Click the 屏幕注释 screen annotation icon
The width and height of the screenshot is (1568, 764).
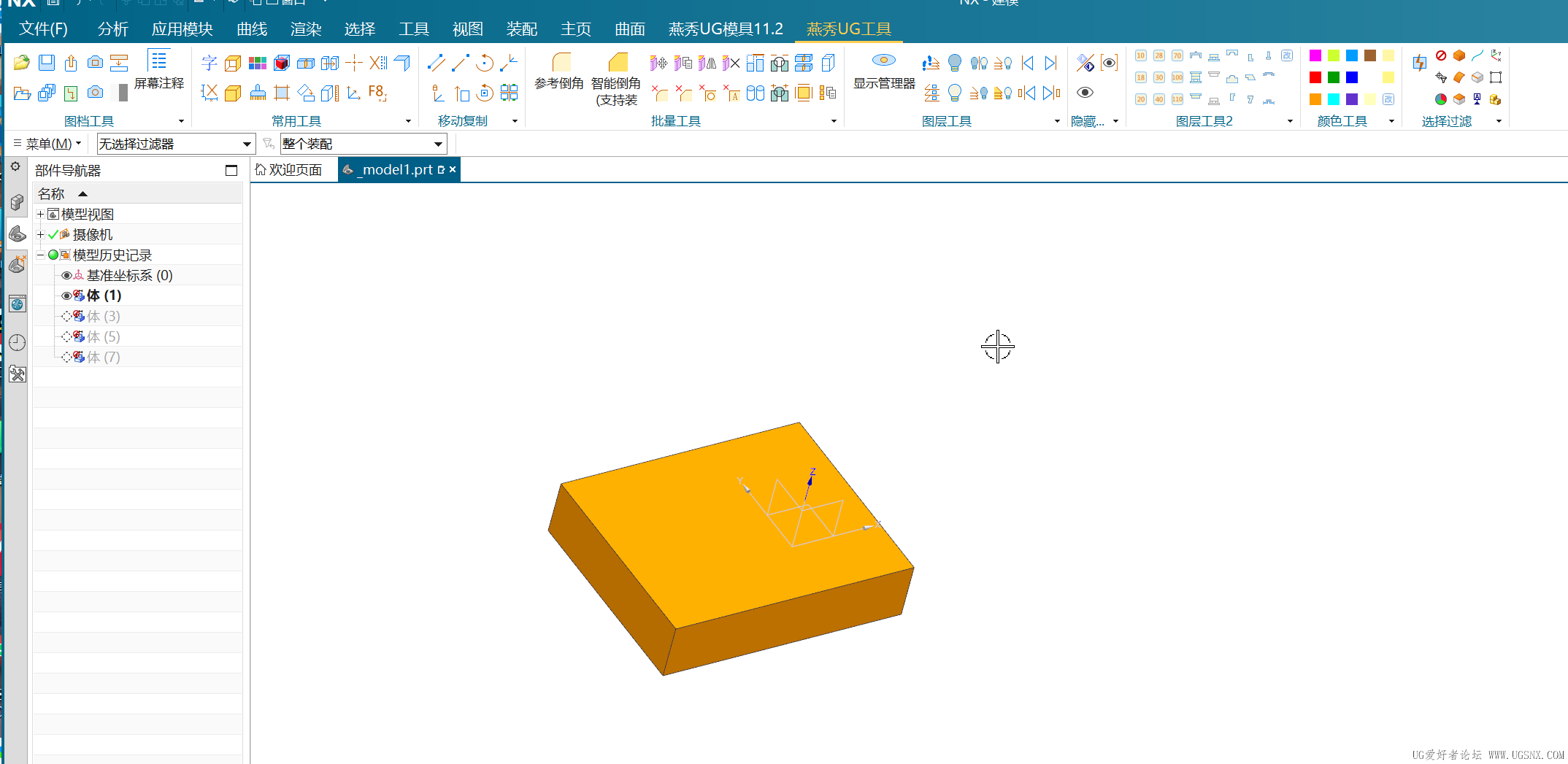coord(158,61)
